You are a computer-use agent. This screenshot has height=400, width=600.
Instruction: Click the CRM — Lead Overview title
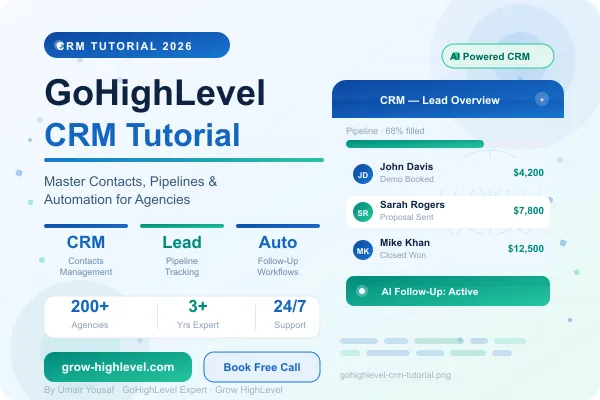[x=440, y=100]
